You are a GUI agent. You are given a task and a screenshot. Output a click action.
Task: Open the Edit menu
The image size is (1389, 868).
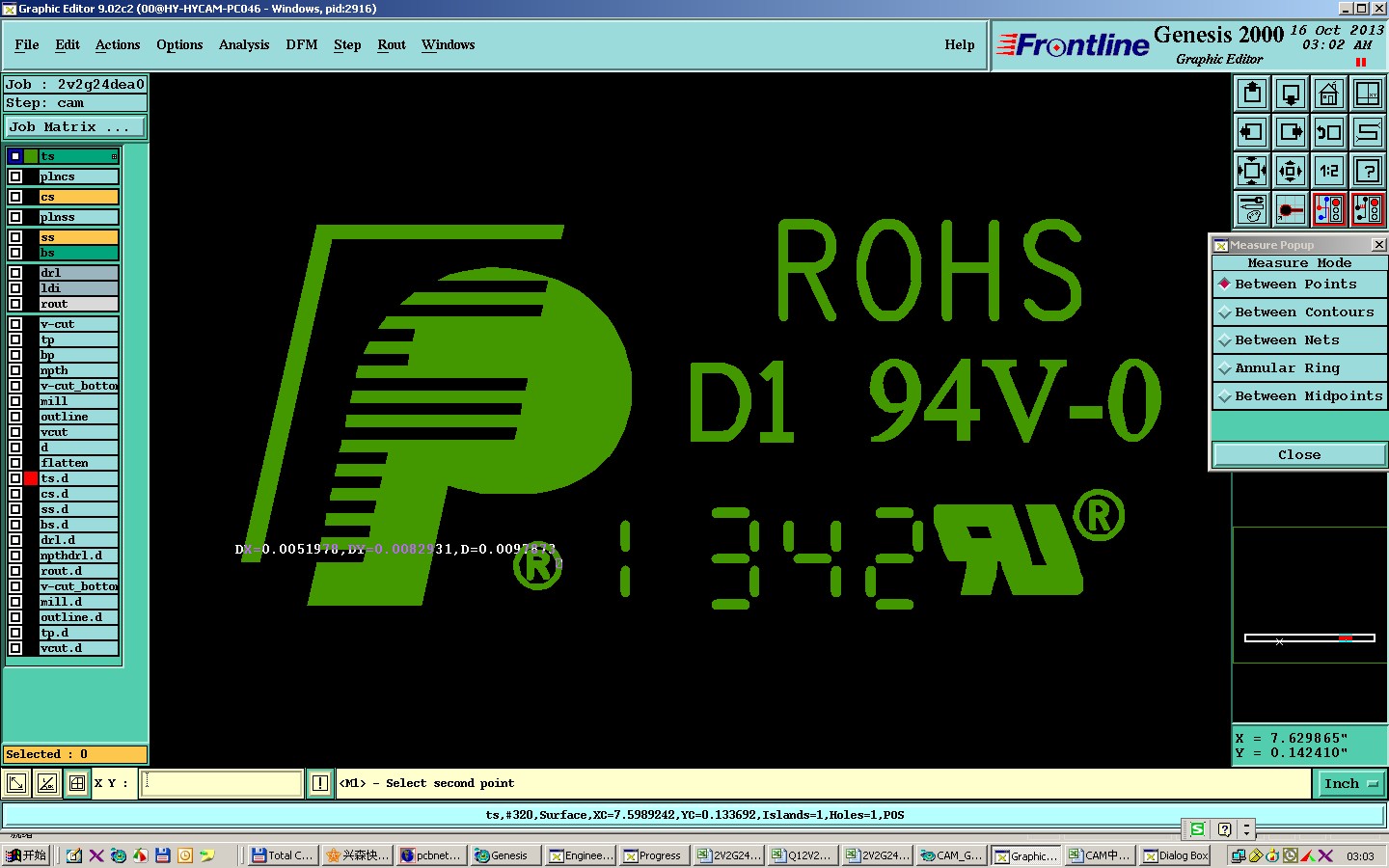(x=68, y=45)
